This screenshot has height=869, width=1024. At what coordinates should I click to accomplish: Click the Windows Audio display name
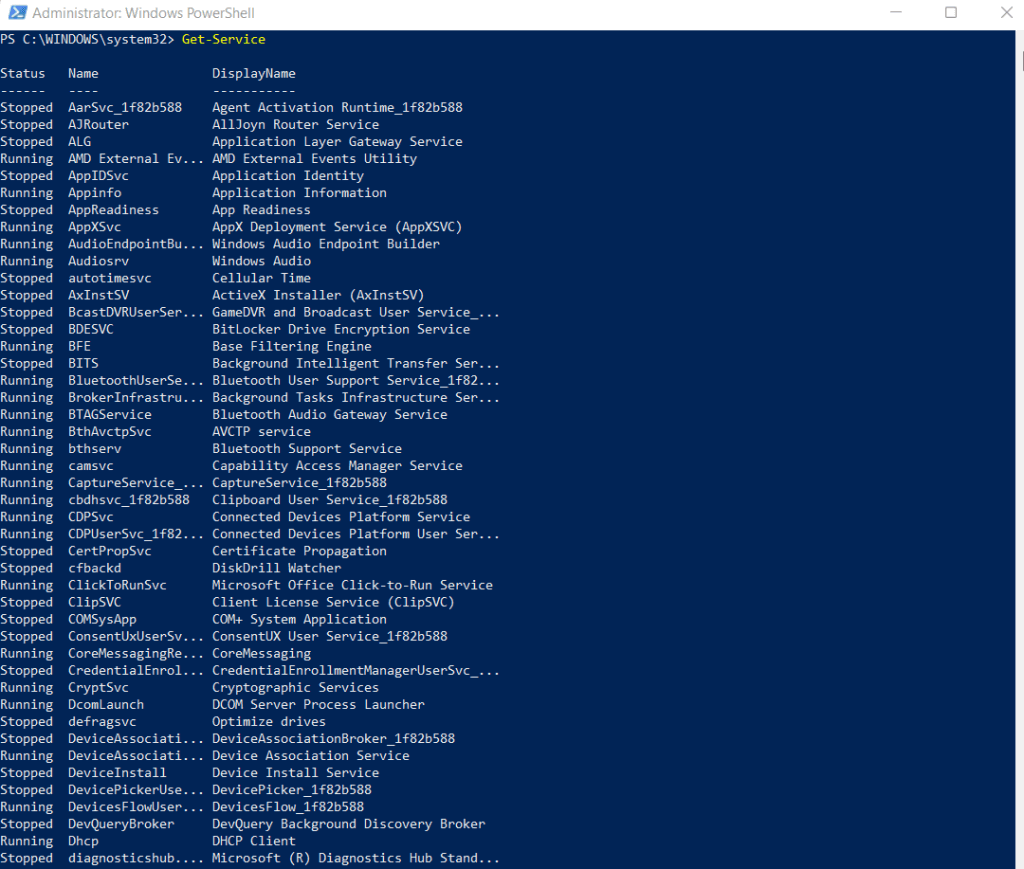[261, 261]
